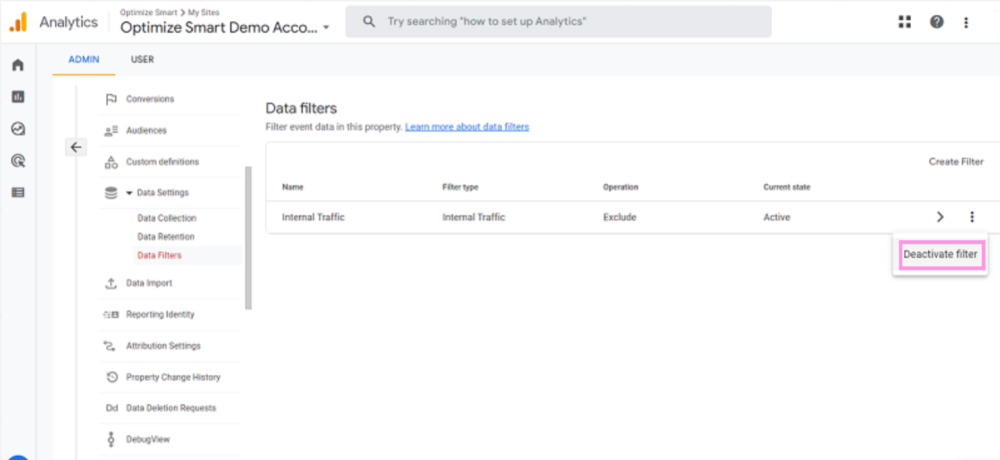1000x460 pixels.
Task: Open the Reports bar chart icon
Action: (x=17, y=97)
